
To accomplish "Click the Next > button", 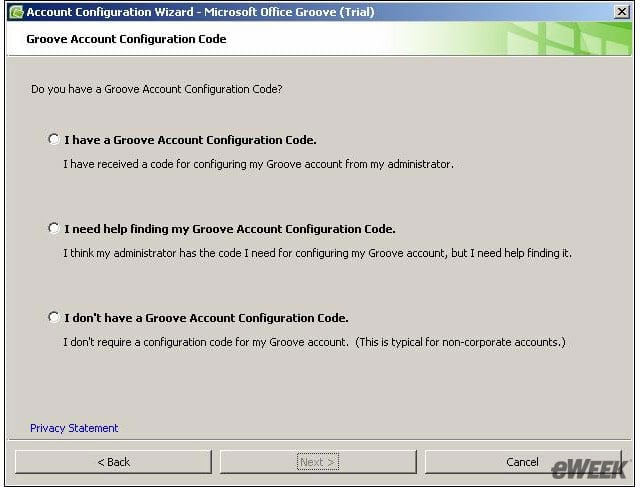I will (x=318, y=462).
